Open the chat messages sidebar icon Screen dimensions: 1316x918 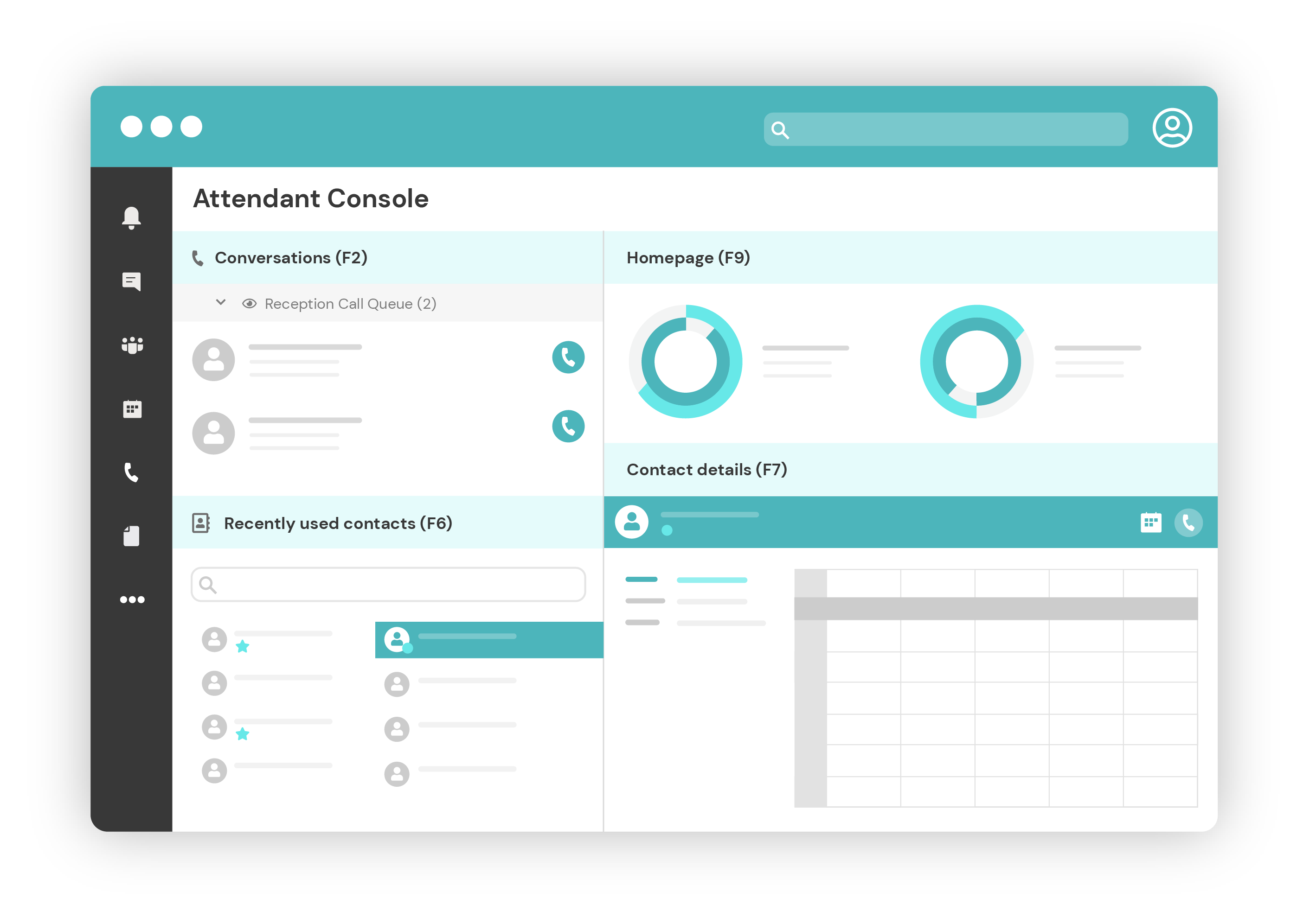click(131, 281)
